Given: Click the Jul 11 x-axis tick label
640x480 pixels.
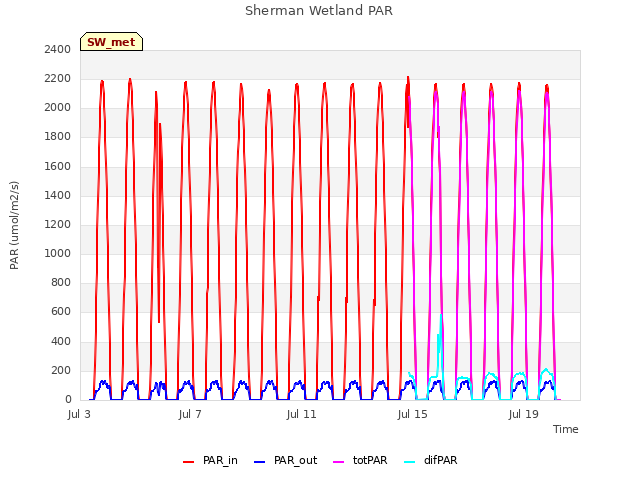Looking at the screenshot, I should tap(301, 414).
